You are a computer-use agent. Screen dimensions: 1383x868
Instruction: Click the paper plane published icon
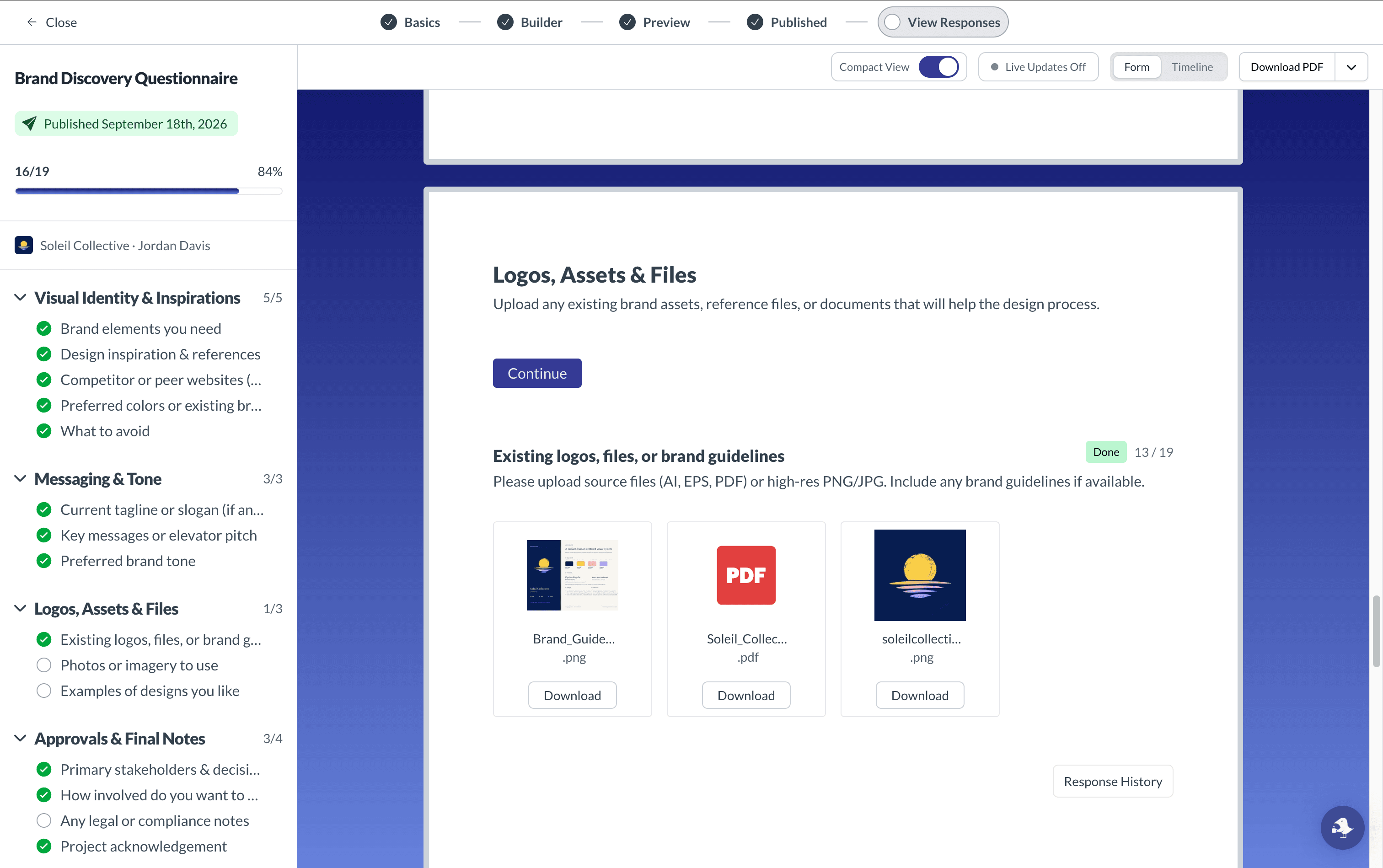click(x=29, y=123)
